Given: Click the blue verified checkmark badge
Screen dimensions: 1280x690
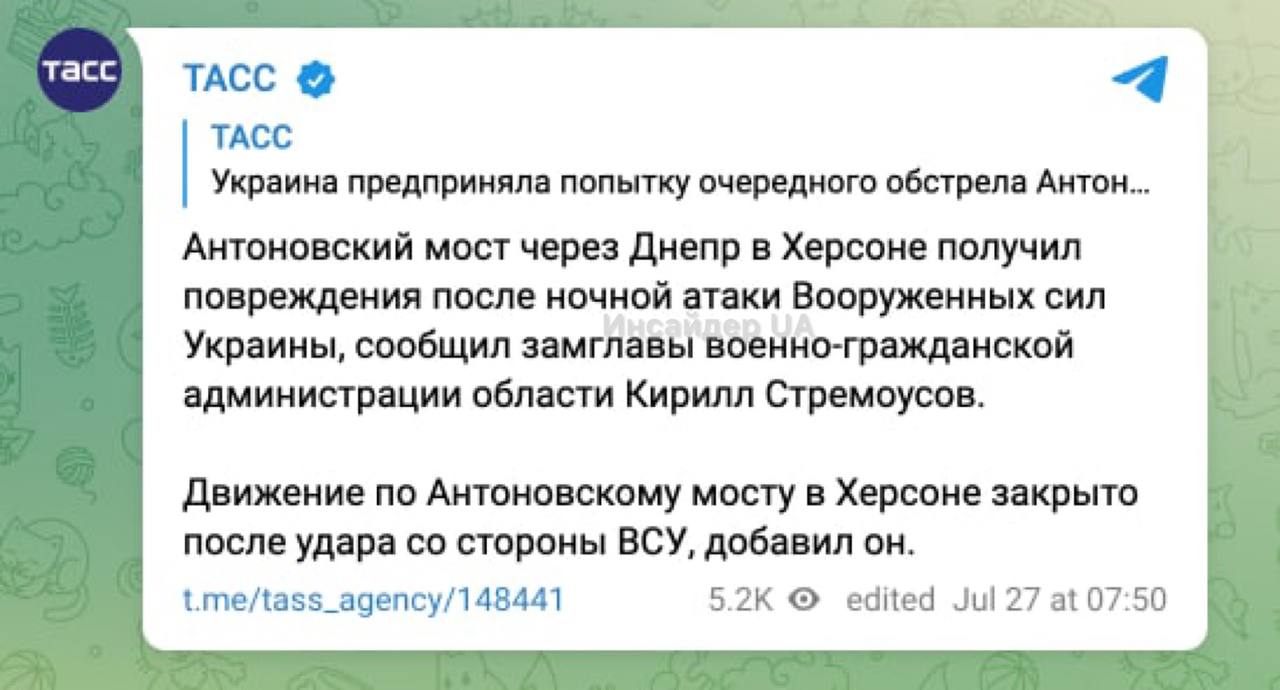Looking at the screenshot, I should [x=317, y=78].
